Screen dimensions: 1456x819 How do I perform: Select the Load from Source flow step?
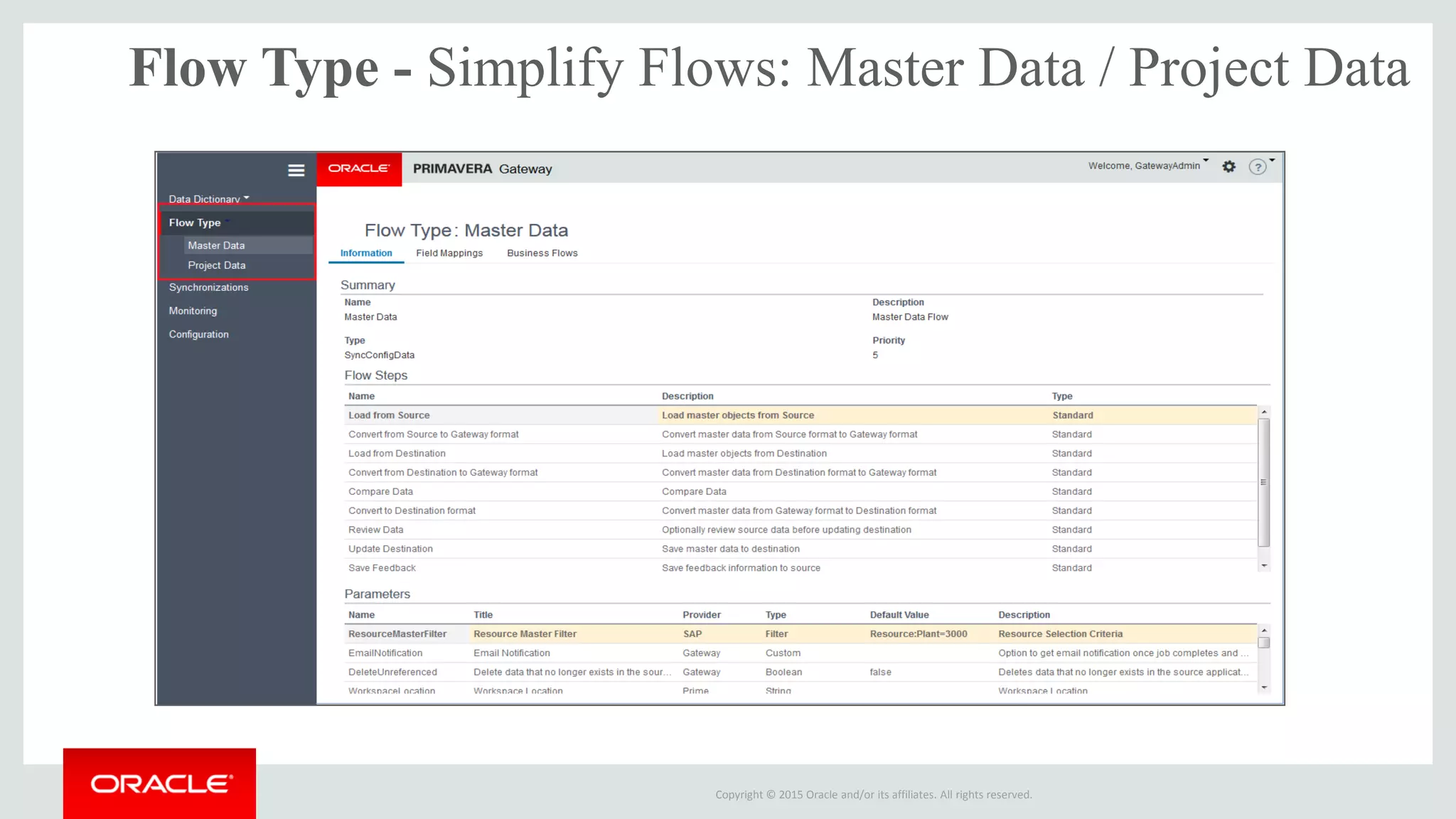pos(800,415)
